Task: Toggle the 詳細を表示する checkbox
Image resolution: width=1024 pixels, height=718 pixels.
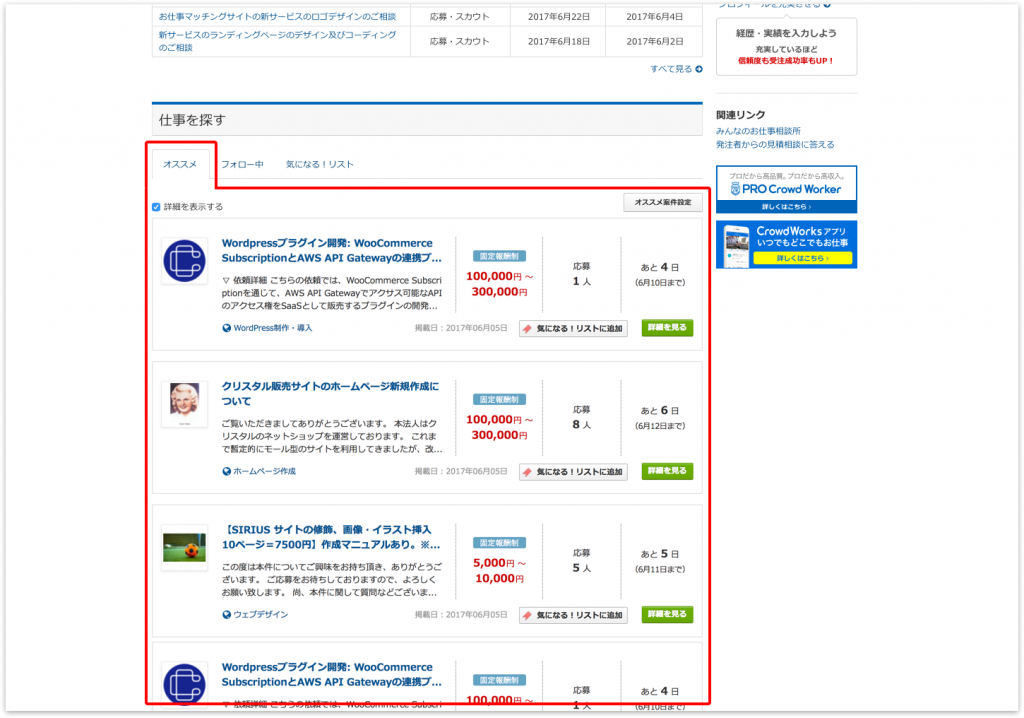Action: coord(156,207)
